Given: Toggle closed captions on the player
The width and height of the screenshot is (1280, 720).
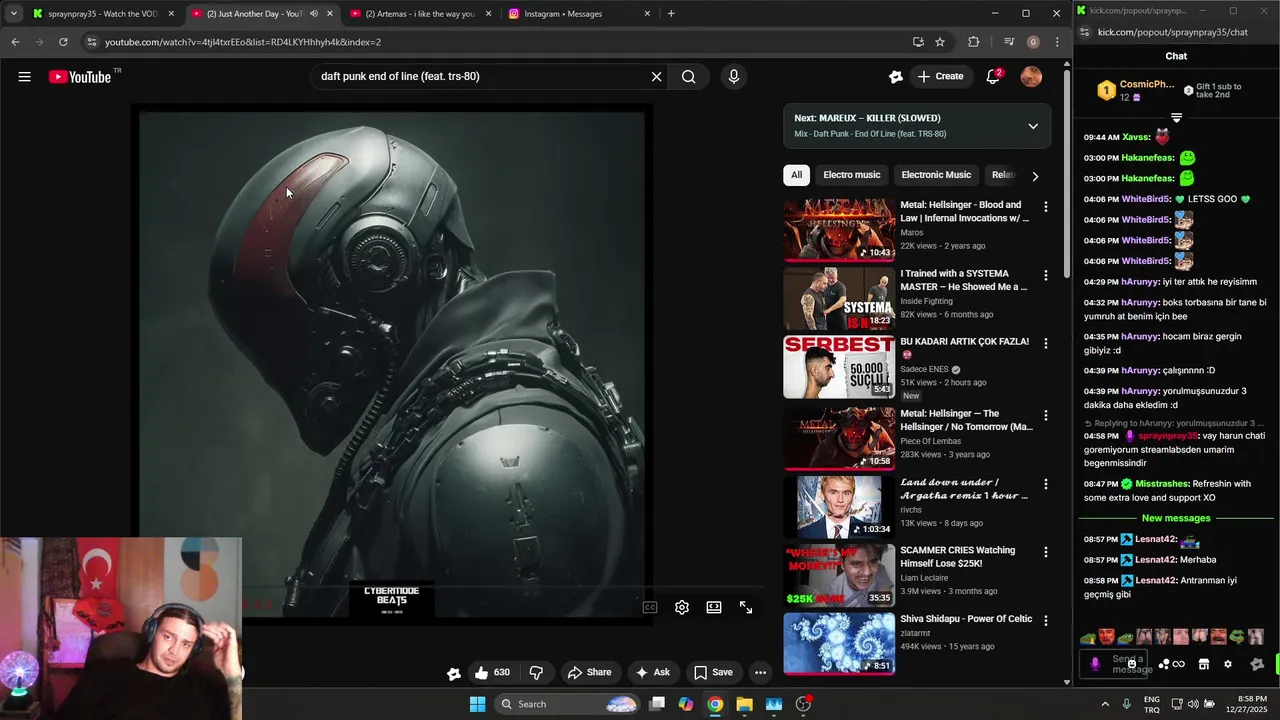Looking at the screenshot, I should (650, 607).
